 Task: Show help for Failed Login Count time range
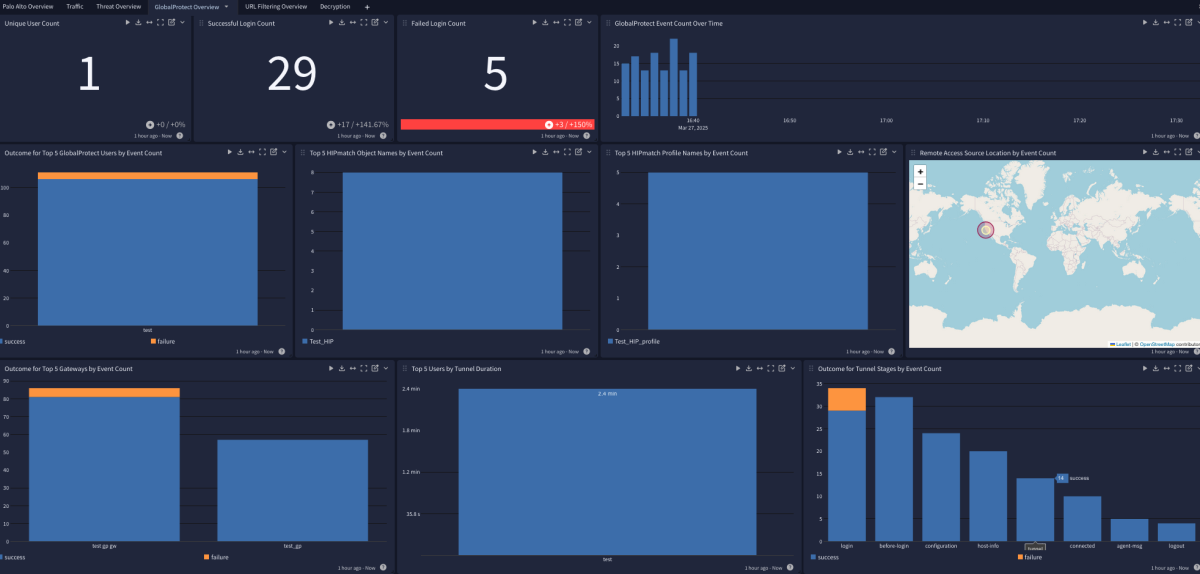[589, 135]
